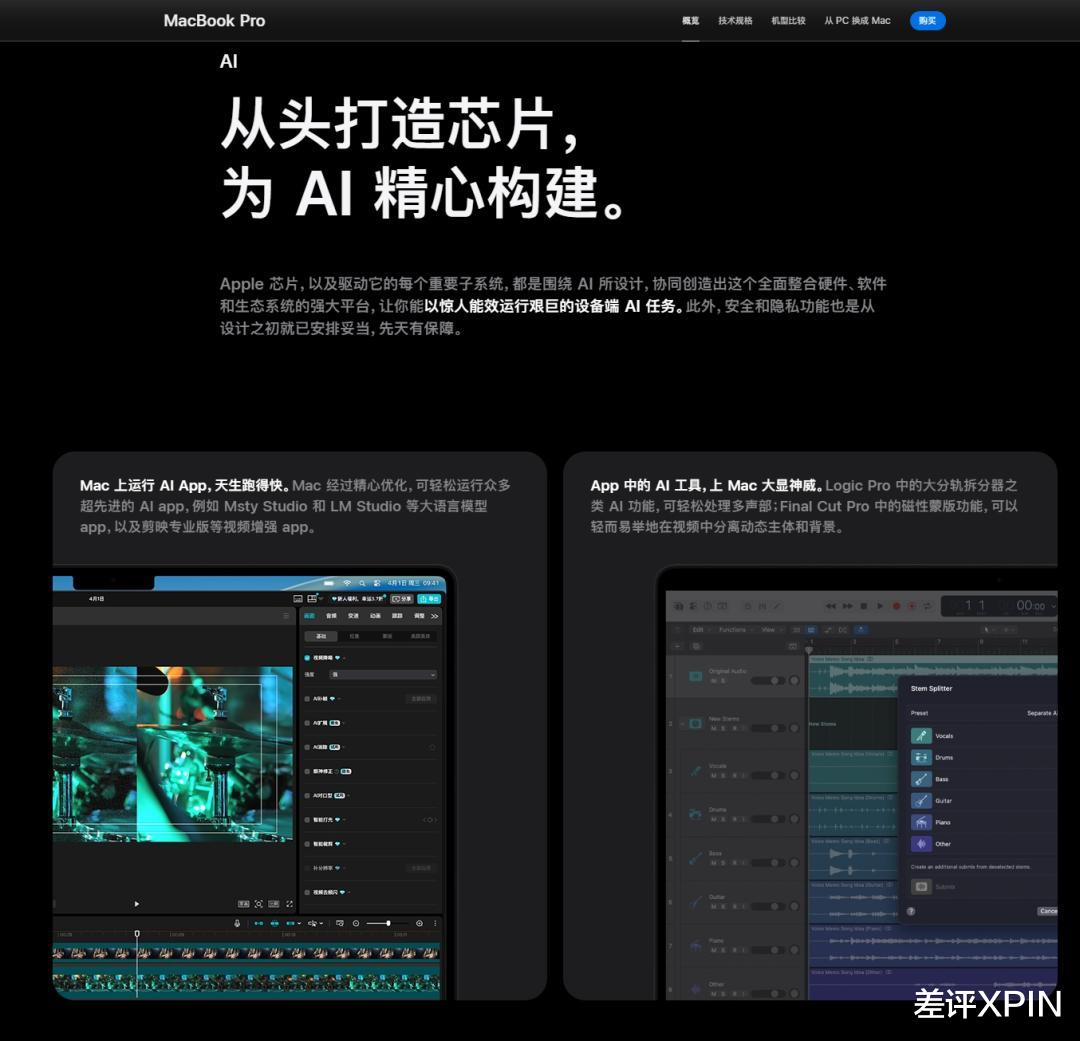This screenshot has height=1041, width=1080.
Task: Adjust the Drums track volume slider
Action: click(768, 819)
